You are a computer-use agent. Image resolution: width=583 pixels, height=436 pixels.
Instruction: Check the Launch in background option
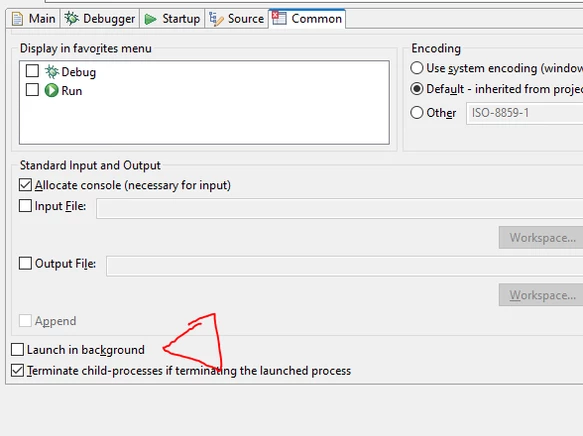pos(17,349)
